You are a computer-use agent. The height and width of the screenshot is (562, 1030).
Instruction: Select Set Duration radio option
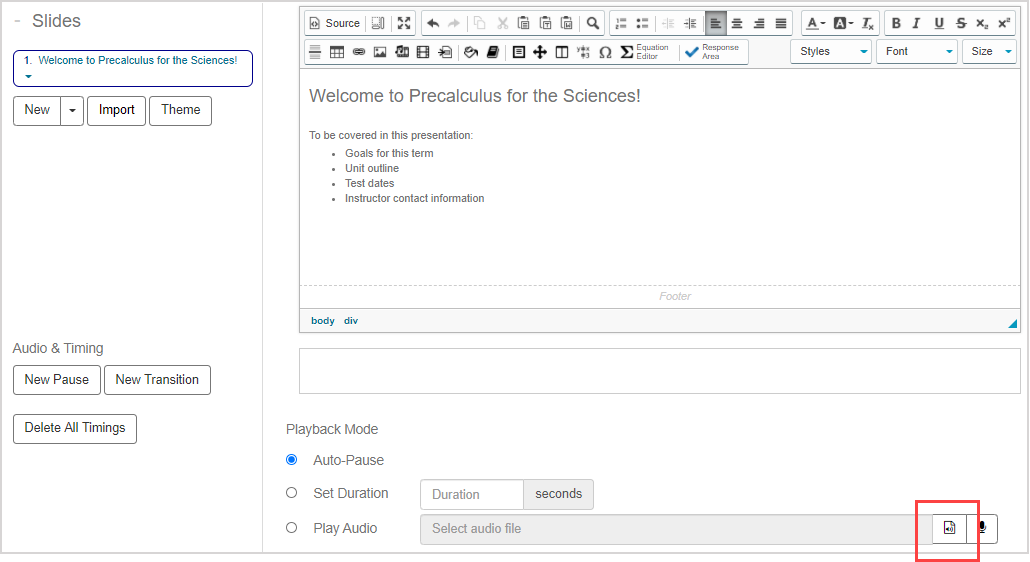292,493
